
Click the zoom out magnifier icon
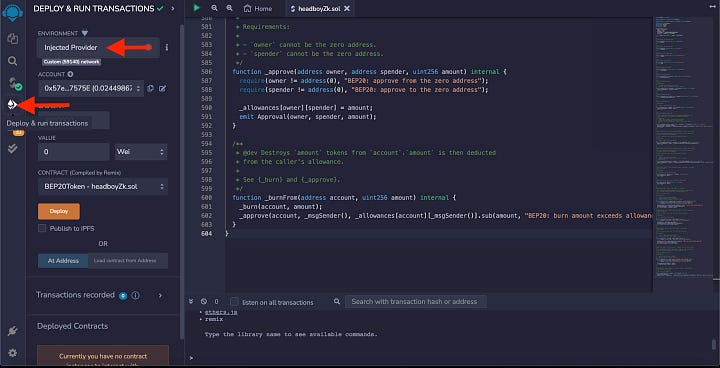pyautogui.click(x=214, y=8)
